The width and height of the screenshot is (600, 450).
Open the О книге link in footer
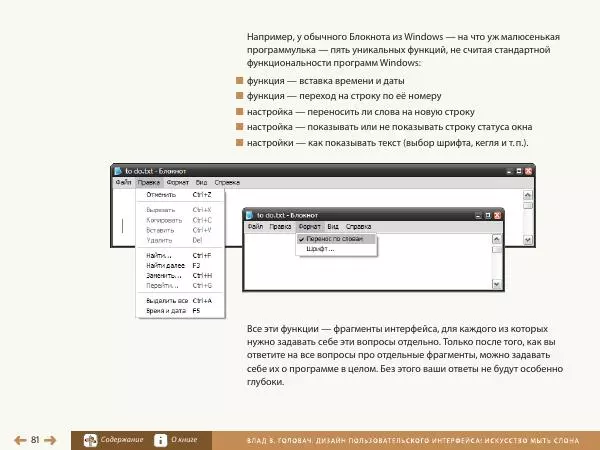click(x=184, y=440)
